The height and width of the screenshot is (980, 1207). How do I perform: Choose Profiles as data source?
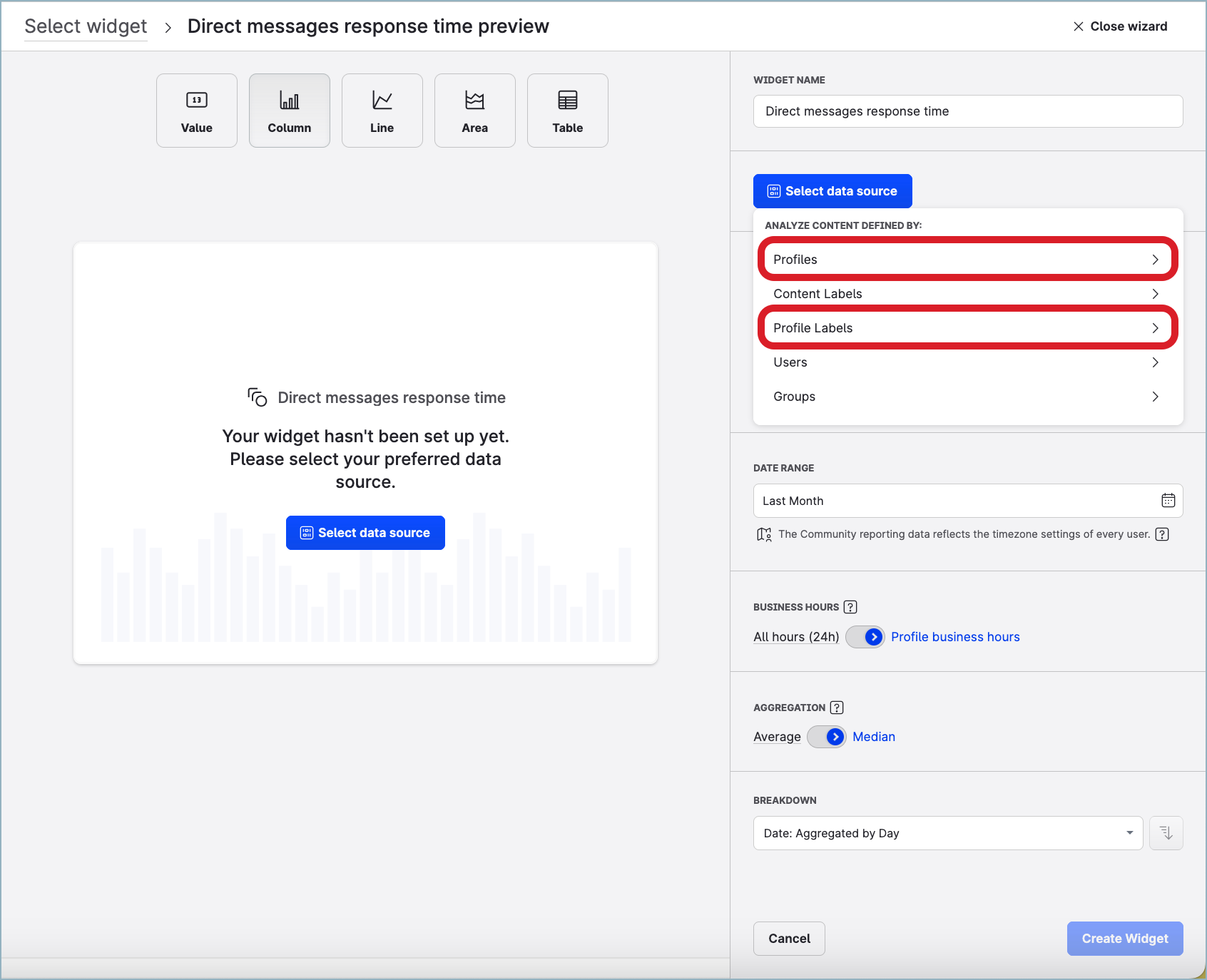pos(967,260)
